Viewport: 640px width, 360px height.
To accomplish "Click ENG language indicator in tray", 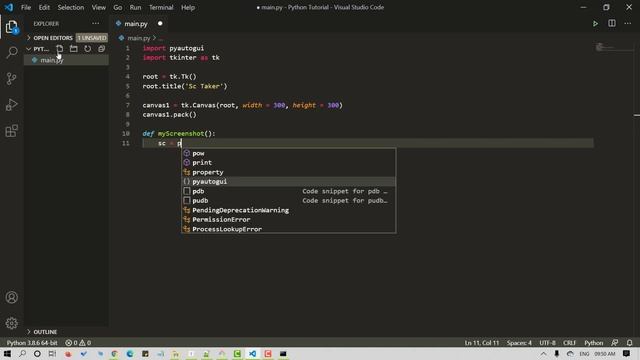I will 584,354.
